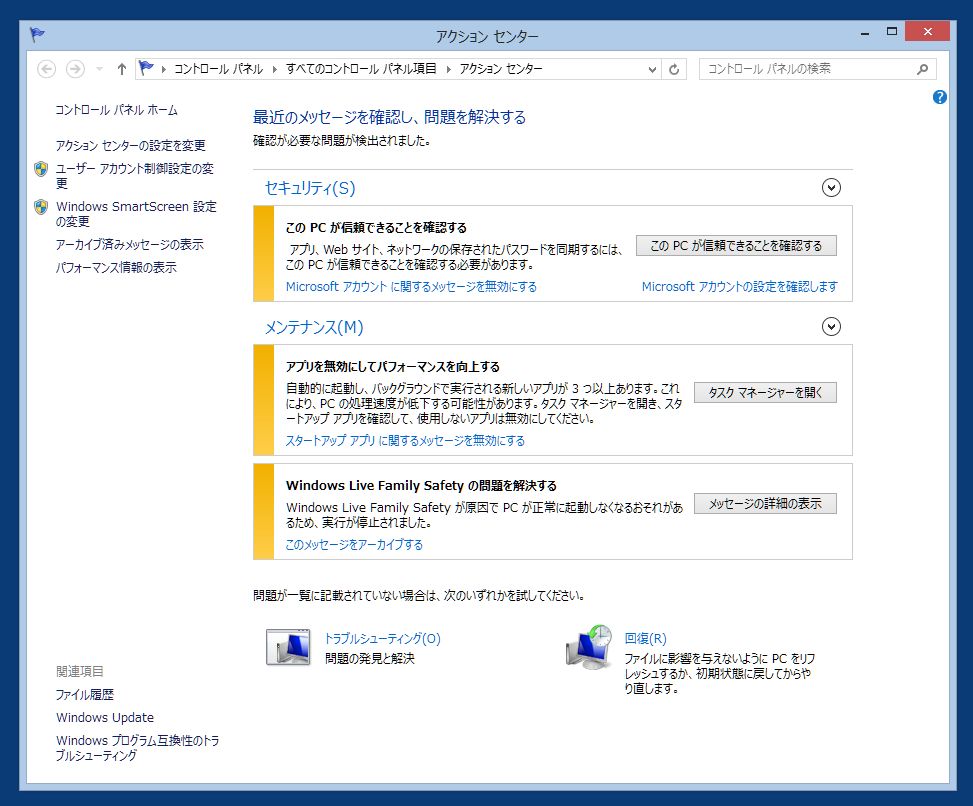Go up one level with the up arrow
973x806 pixels.
tap(122, 69)
